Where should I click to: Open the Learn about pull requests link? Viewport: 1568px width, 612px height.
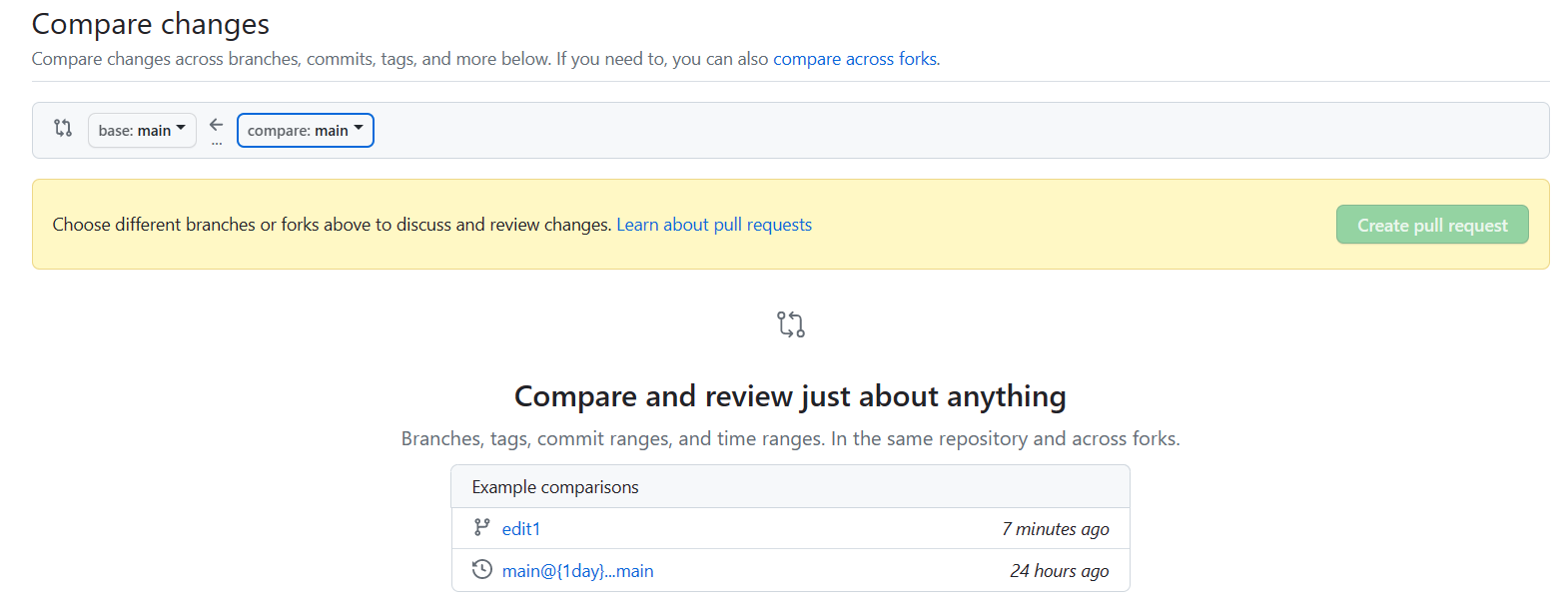pyautogui.click(x=713, y=225)
